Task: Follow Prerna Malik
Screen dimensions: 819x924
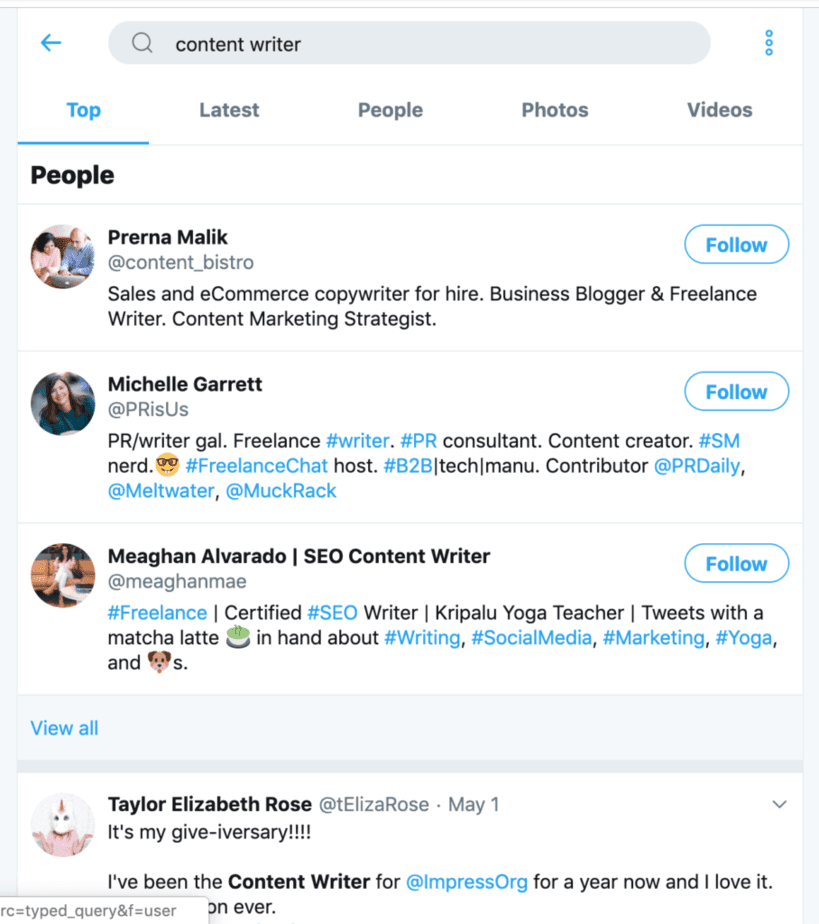Action: point(736,244)
